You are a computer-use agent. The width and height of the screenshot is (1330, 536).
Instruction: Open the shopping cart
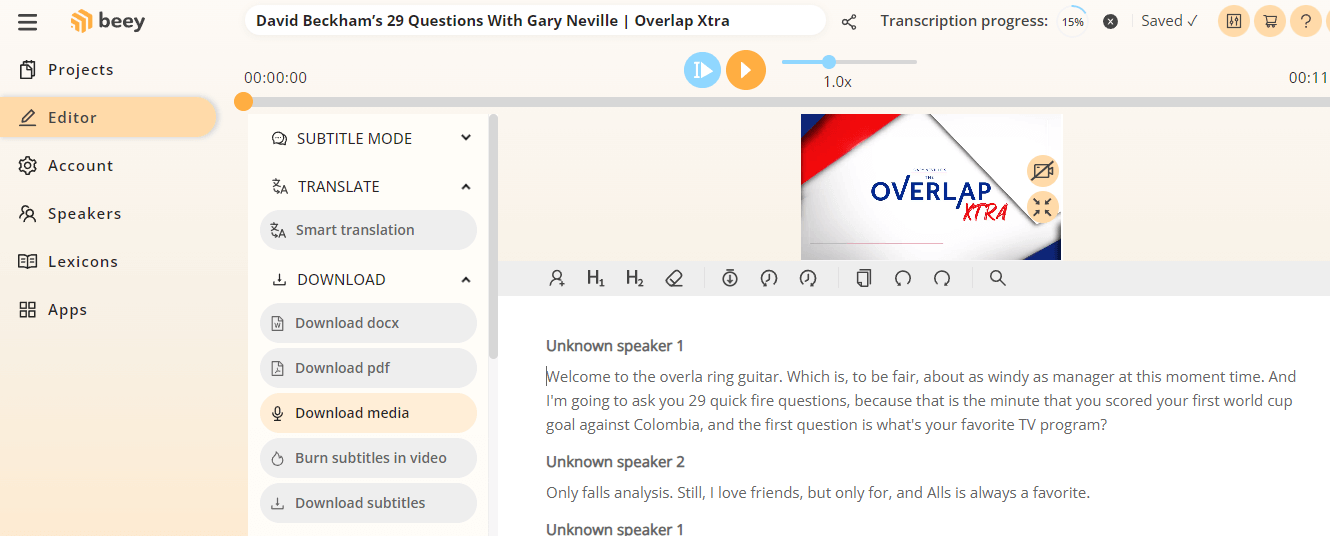[1270, 21]
